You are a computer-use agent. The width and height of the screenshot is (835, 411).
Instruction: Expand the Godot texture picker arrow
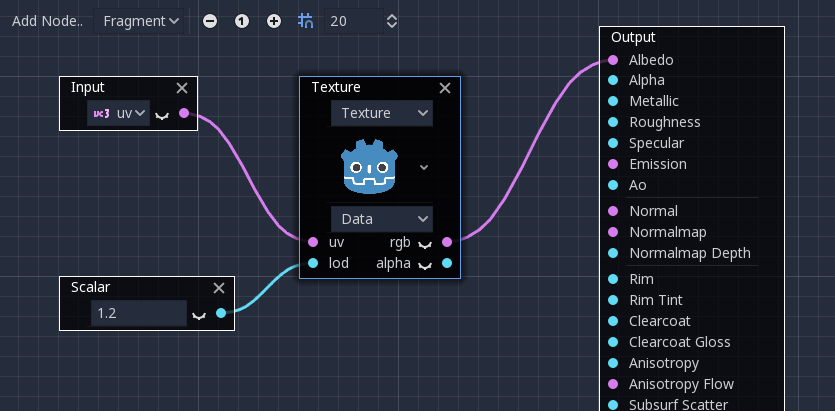(424, 167)
